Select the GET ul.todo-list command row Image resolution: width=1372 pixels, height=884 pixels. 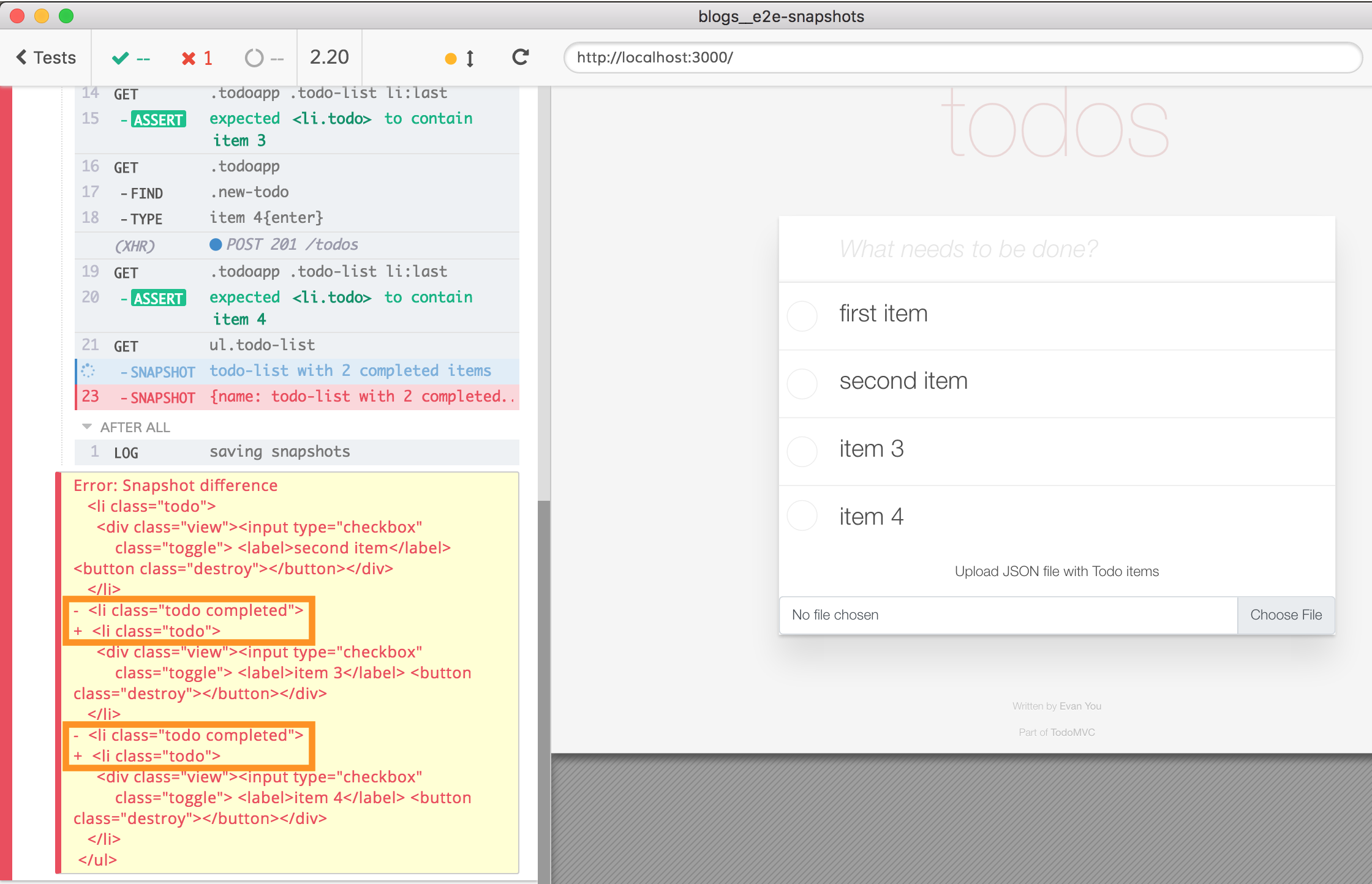click(297, 345)
